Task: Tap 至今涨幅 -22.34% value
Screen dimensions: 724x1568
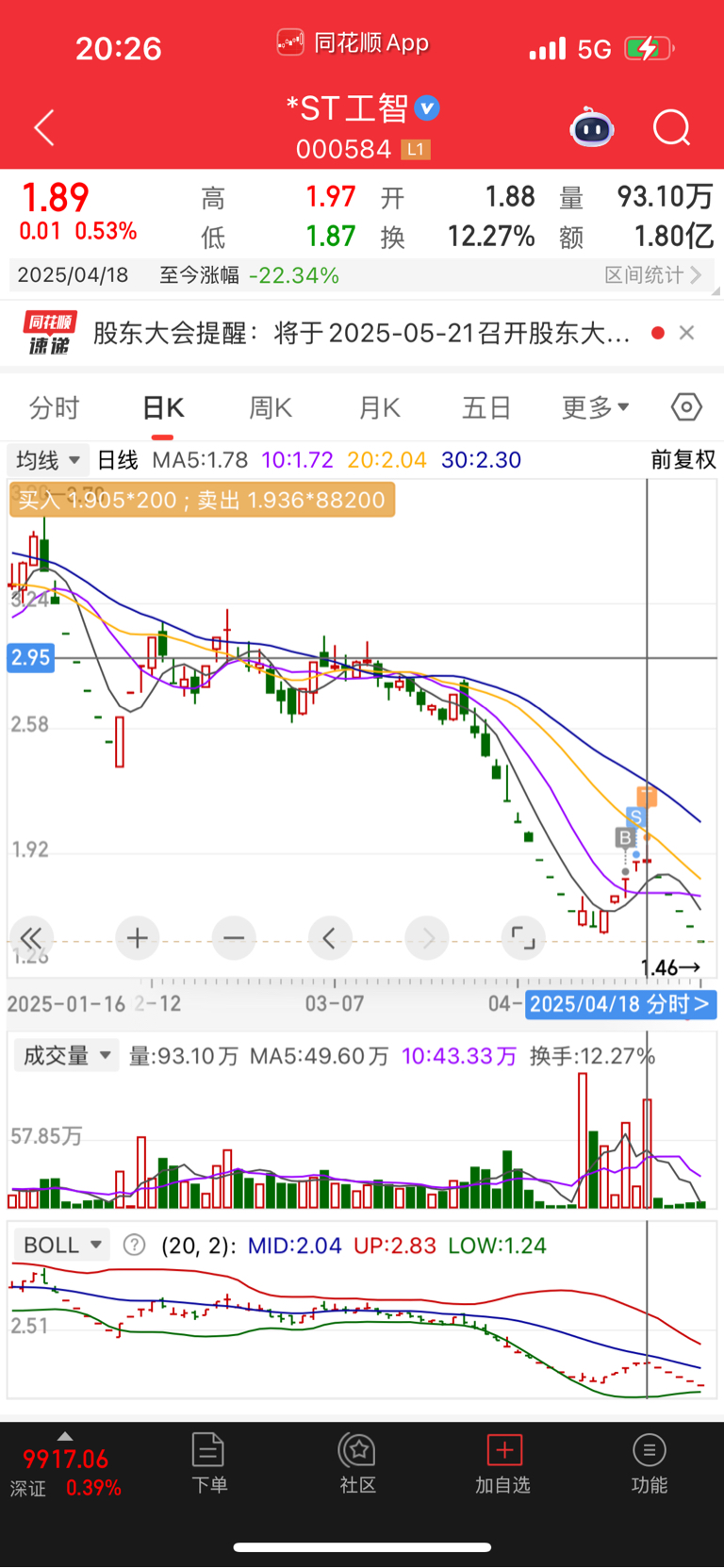Action: point(294,275)
